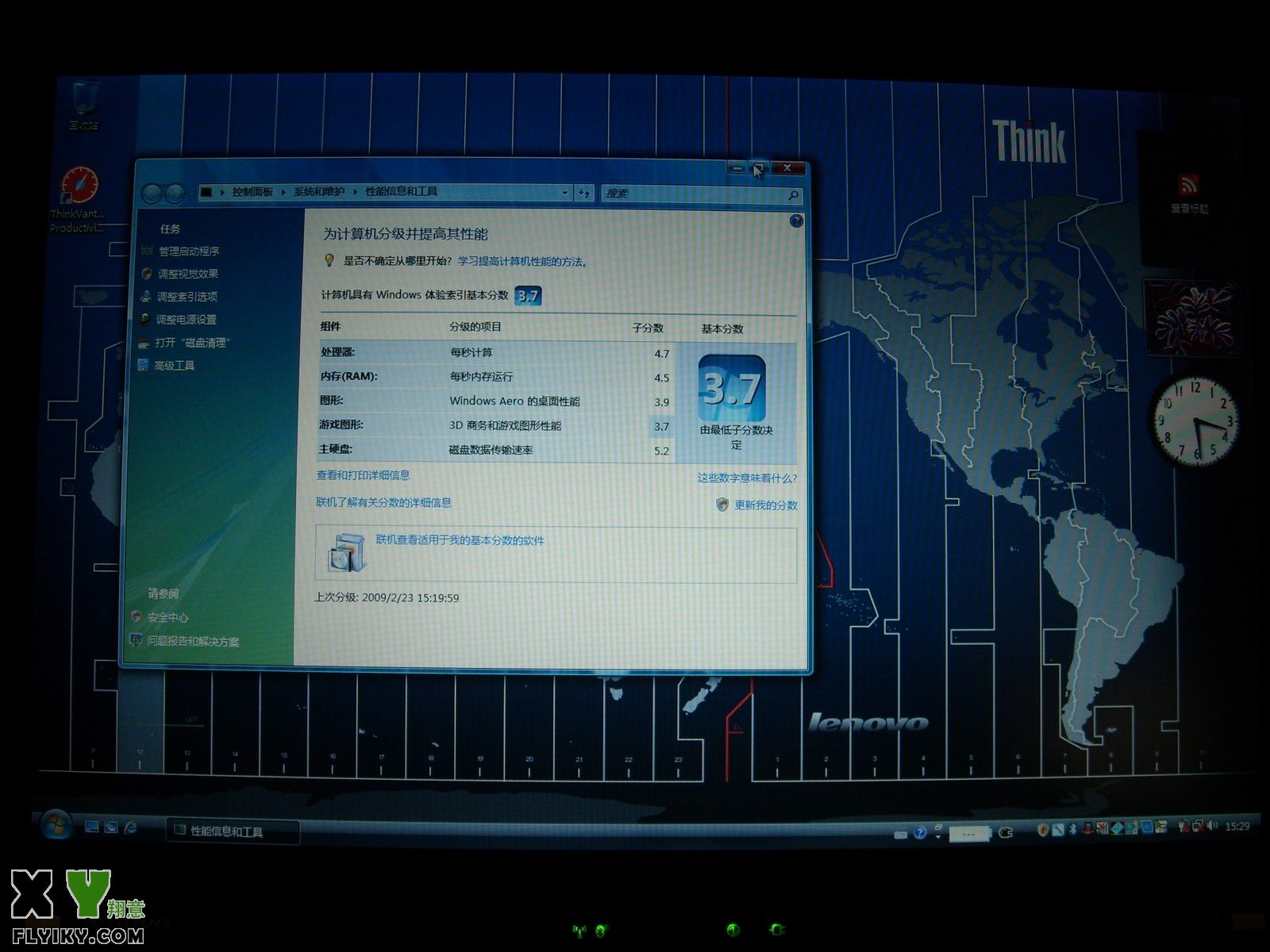This screenshot has height=952, width=1270.
Task: Click the Switch Between Windows quick launch icon
Action: click(x=111, y=827)
